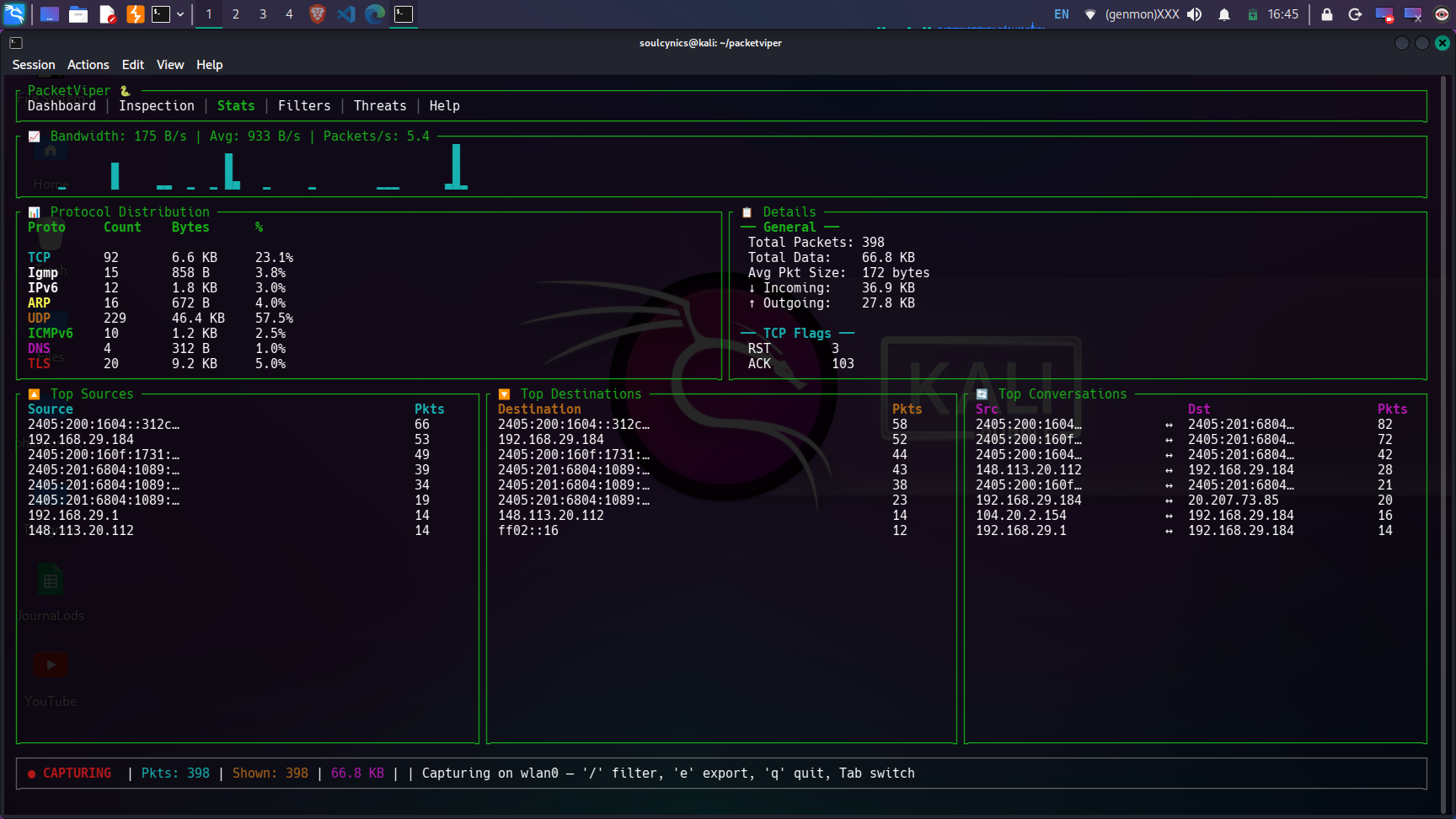Image resolution: width=1456 pixels, height=819 pixels.
Task: Launch the Brave browser from the panel
Action: coord(318,14)
